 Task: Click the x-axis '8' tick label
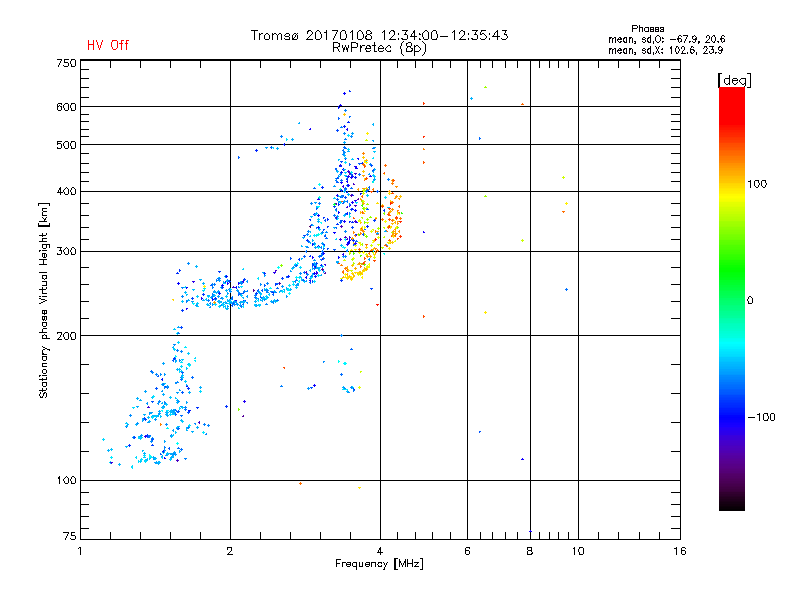click(x=530, y=551)
